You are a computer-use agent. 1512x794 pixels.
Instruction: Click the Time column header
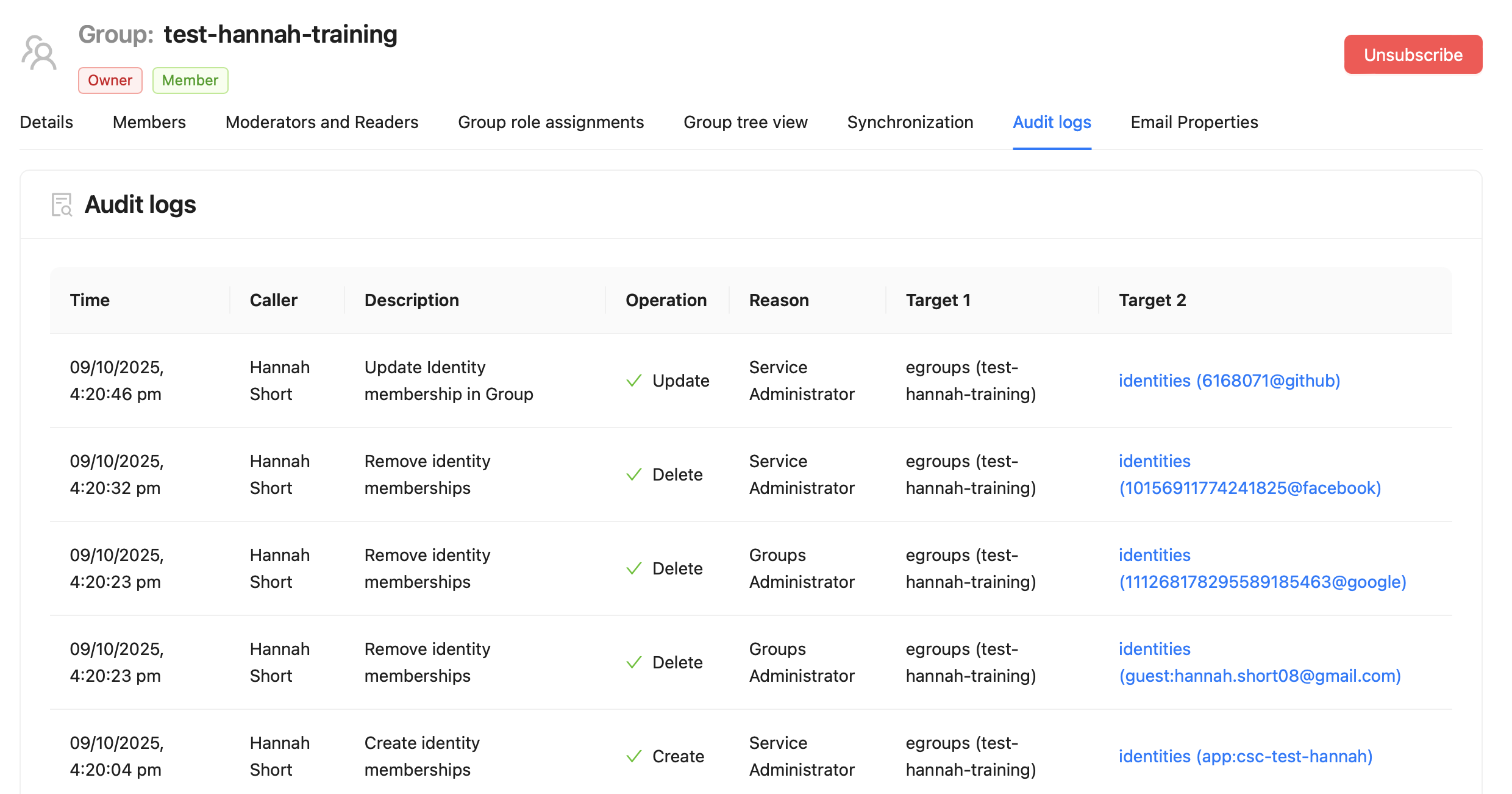(90, 300)
